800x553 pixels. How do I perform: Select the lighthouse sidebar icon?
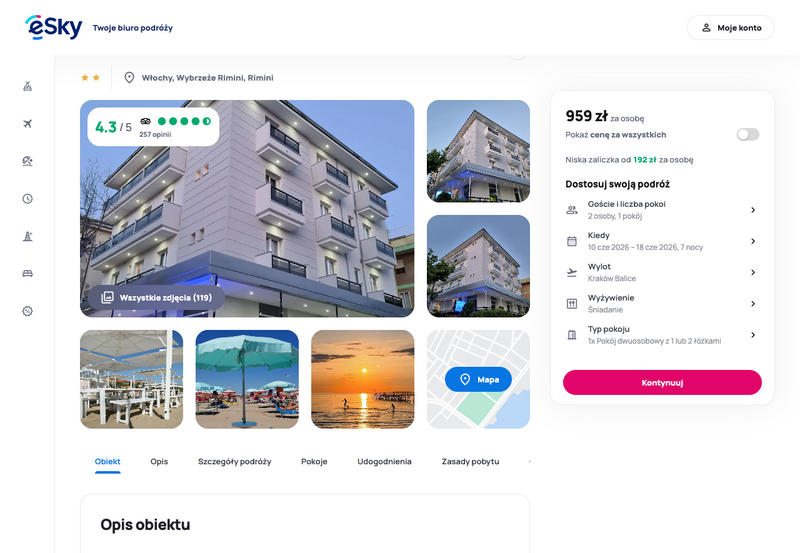28,236
